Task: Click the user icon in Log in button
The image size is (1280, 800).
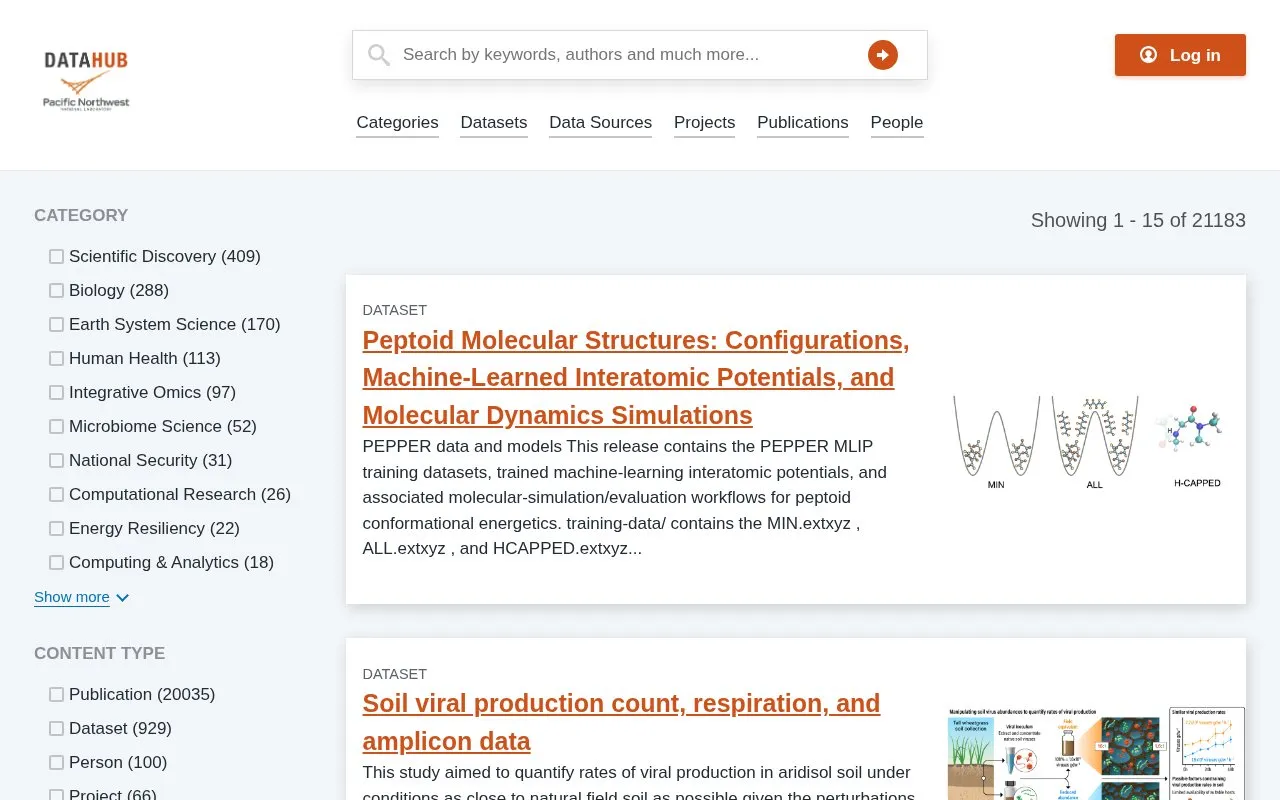Action: 1148,55
